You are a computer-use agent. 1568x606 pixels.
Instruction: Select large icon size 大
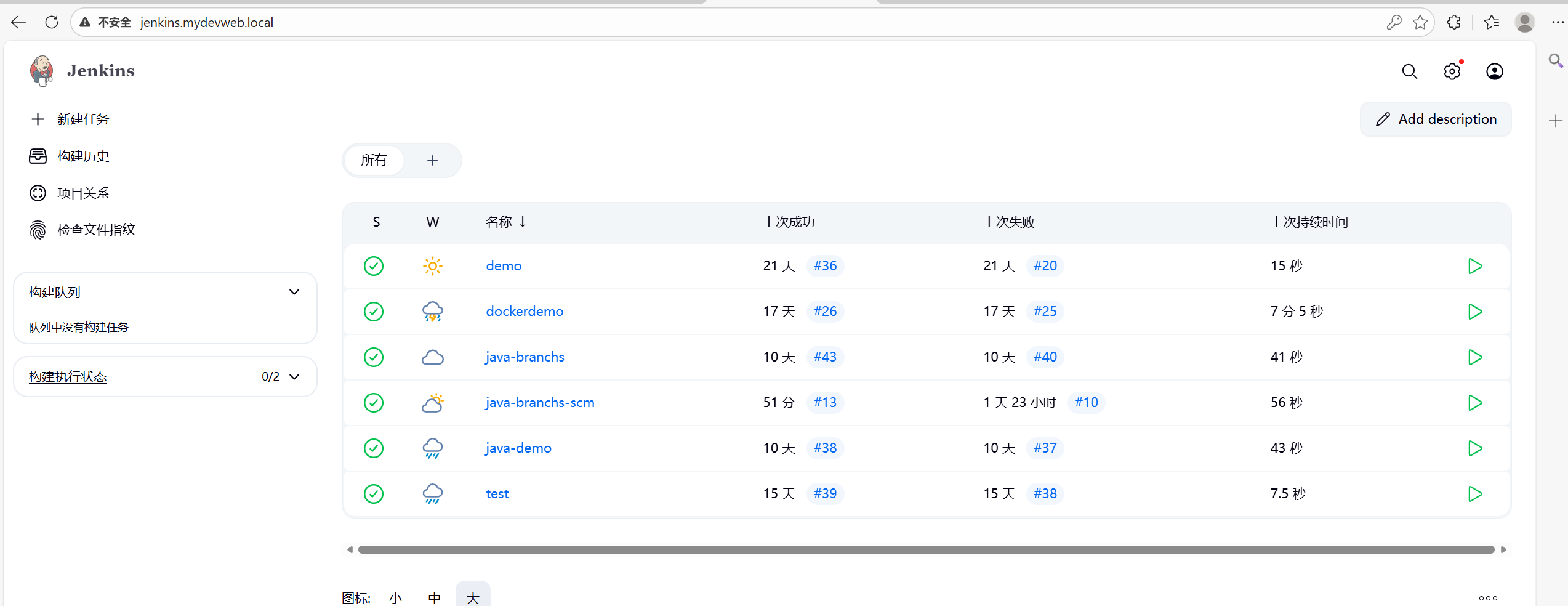(x=473, y=597)
